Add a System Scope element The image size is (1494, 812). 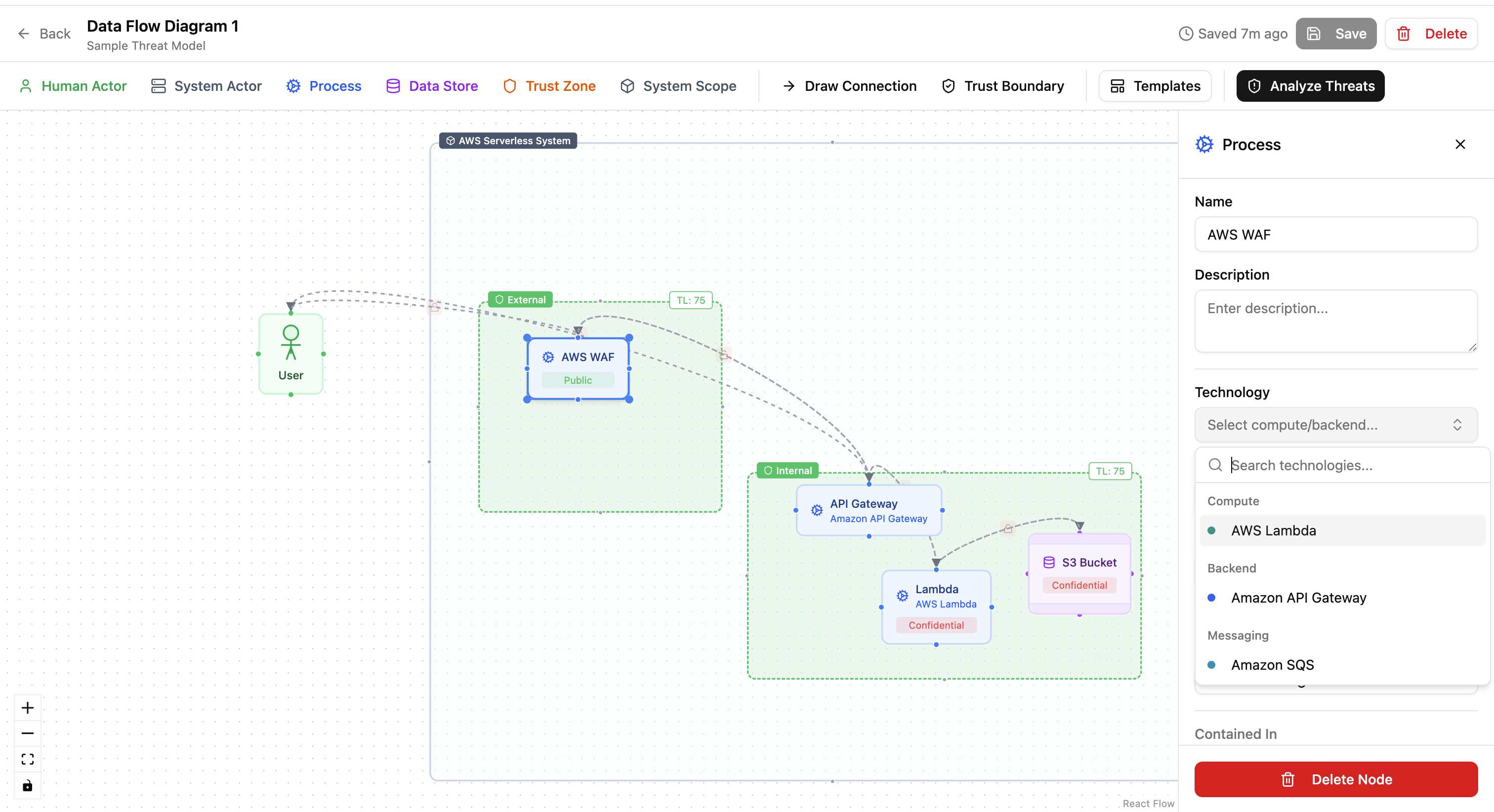coord(678,86)
